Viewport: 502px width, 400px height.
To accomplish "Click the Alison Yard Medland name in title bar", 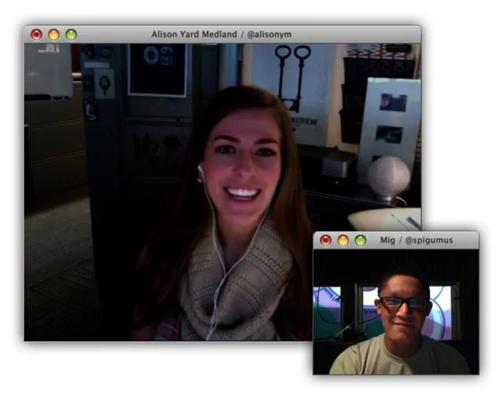I will pyautogui.click(x=194, y=34).
